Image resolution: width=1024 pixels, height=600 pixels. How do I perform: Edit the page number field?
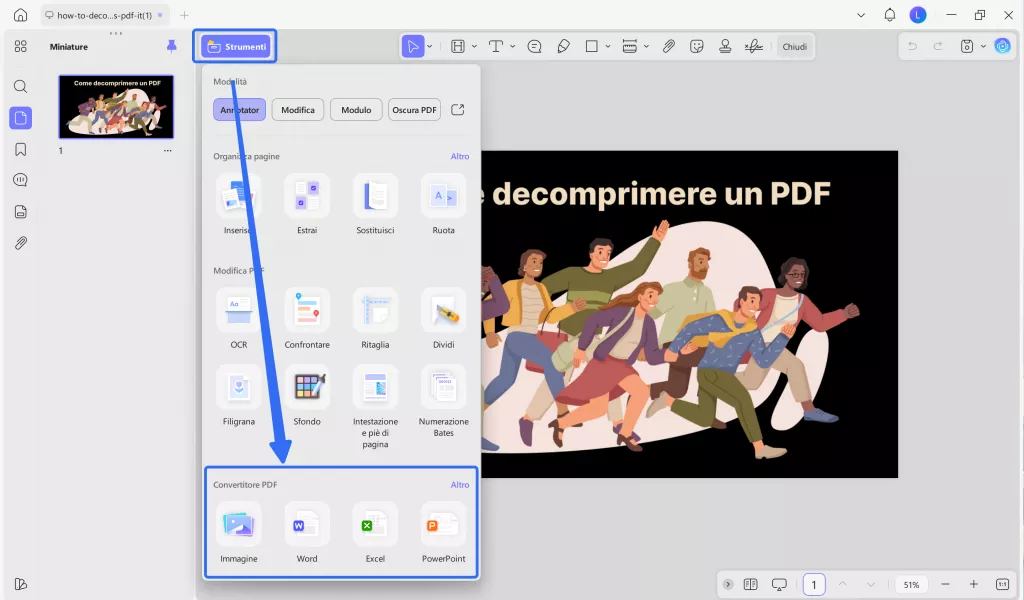click(814, 584)
